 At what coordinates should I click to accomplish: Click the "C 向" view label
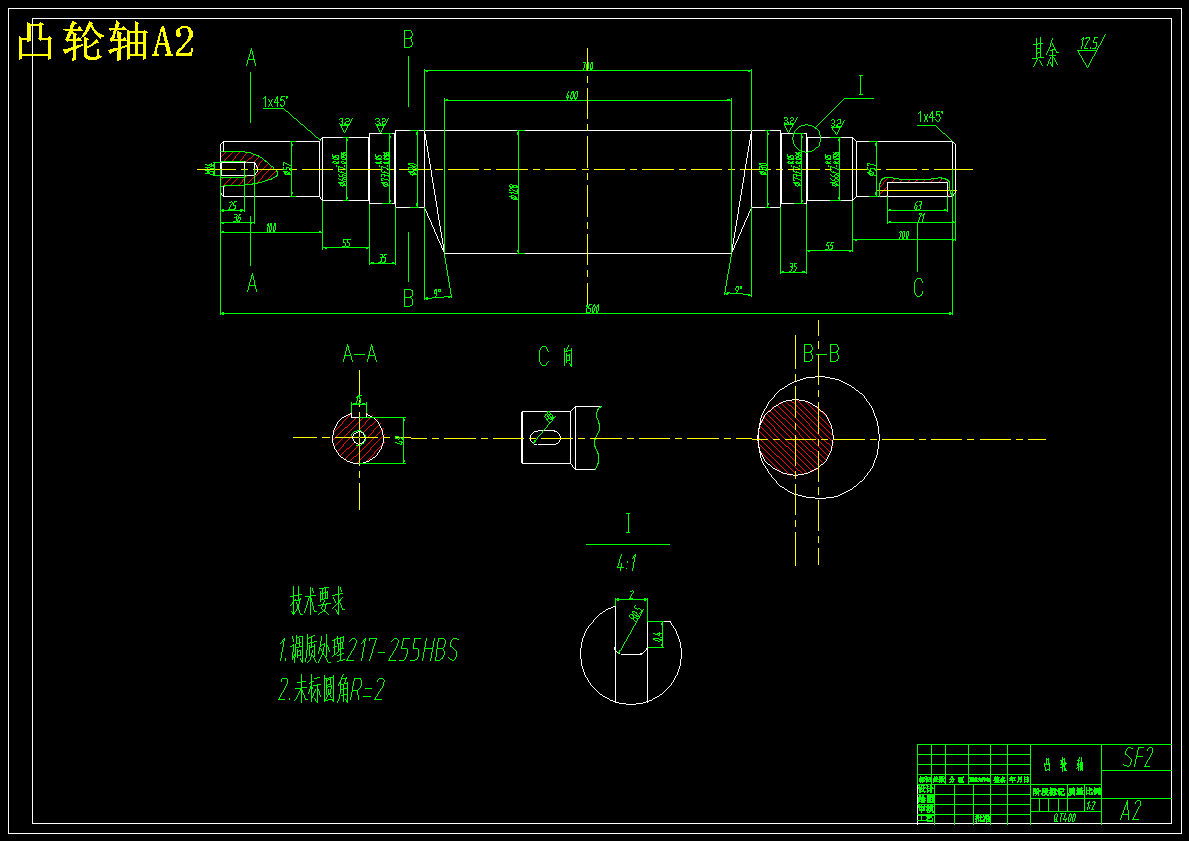[x=556, y=356]
